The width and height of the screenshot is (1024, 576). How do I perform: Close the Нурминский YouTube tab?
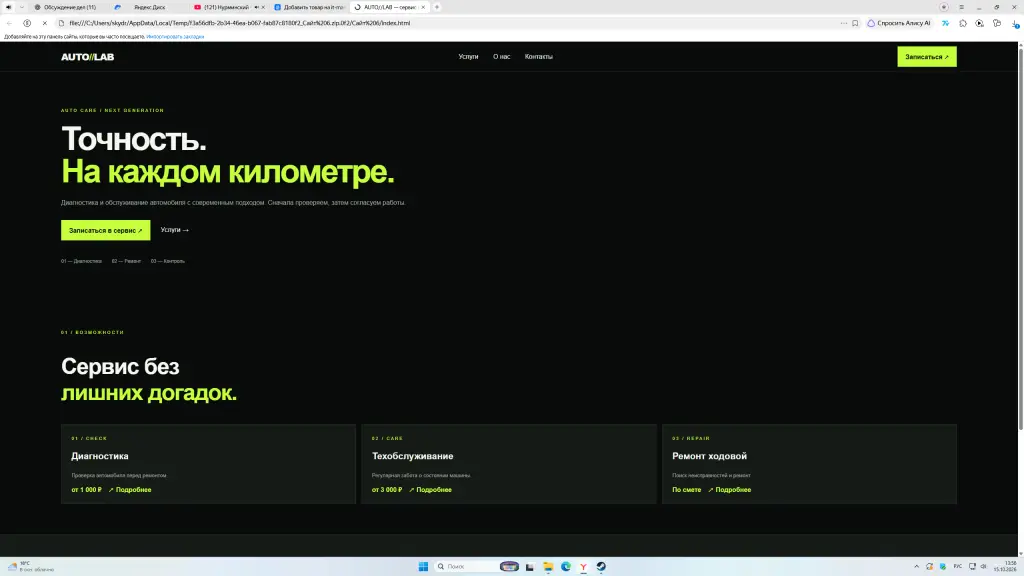click(x=263, y=7)
